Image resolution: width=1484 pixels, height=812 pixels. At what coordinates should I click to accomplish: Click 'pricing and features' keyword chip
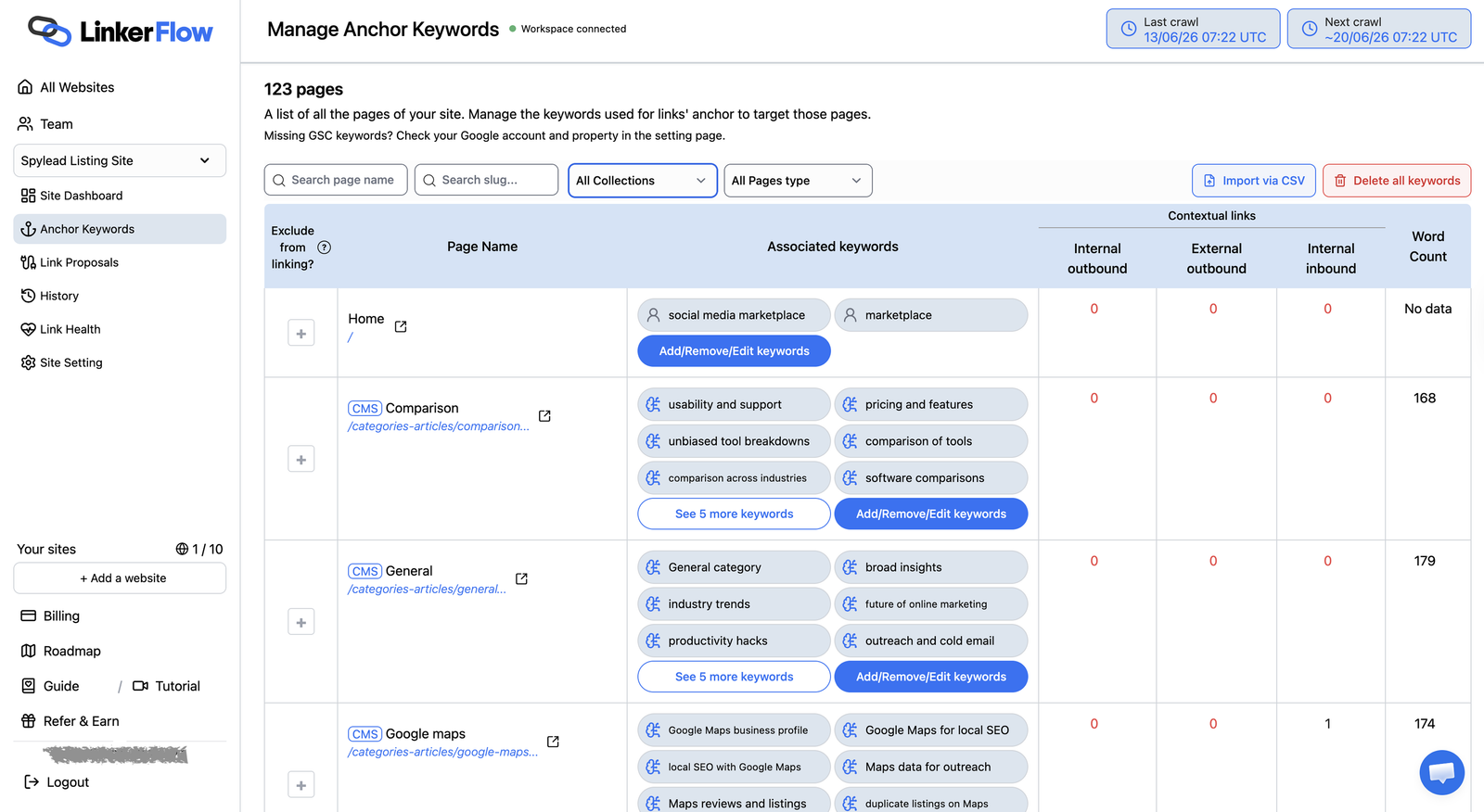[931, 404]
